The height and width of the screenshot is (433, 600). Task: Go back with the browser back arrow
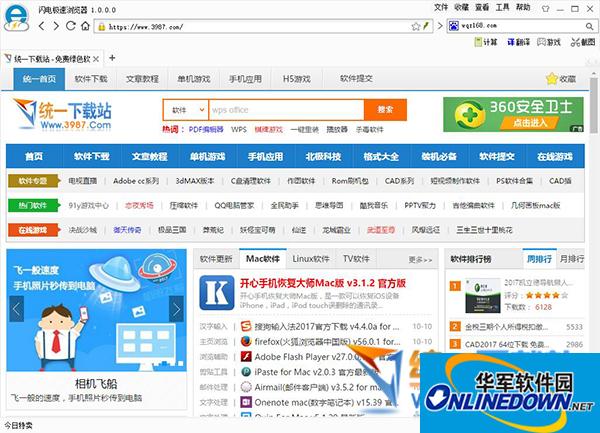coord(42,26)
